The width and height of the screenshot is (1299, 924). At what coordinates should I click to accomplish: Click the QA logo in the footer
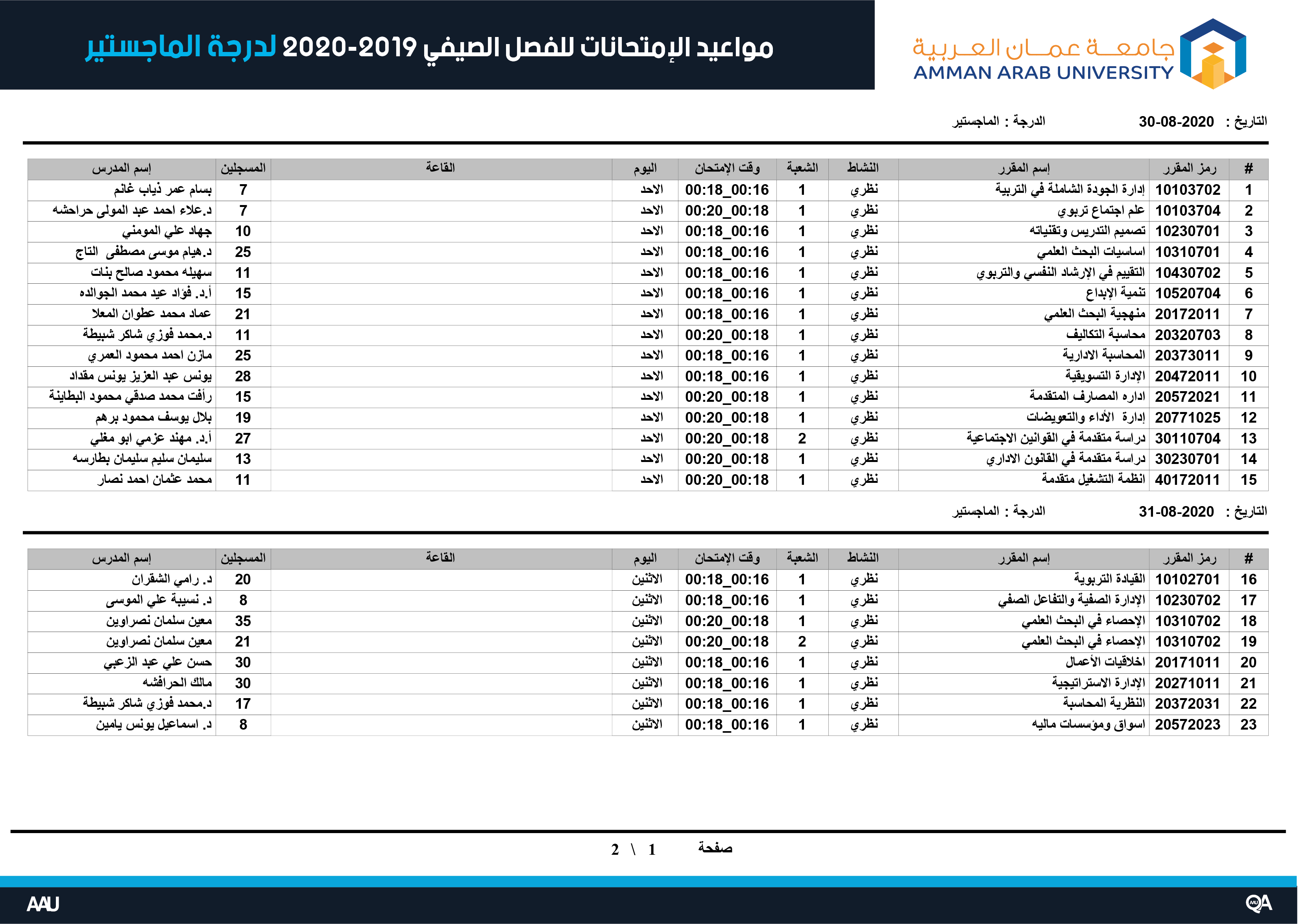[x=1258, y=903]
